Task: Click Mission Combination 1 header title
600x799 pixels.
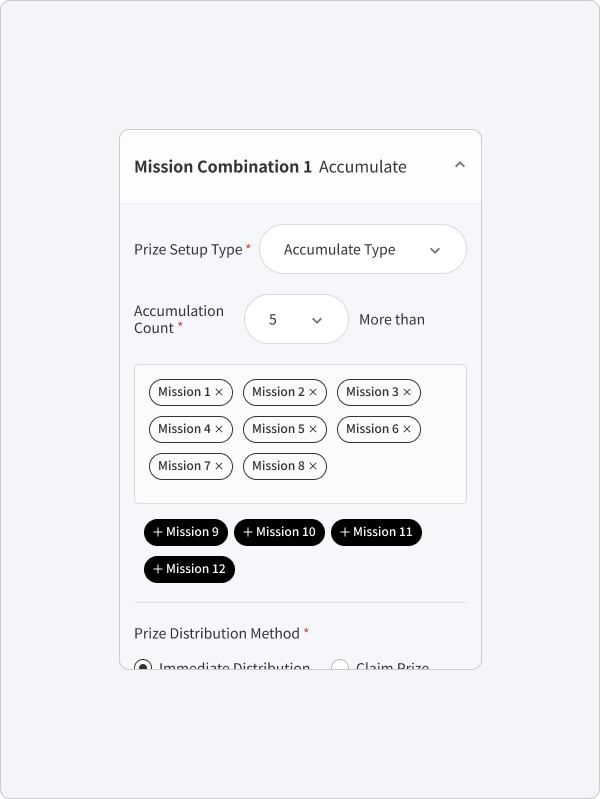Action: tap(223, 167)
